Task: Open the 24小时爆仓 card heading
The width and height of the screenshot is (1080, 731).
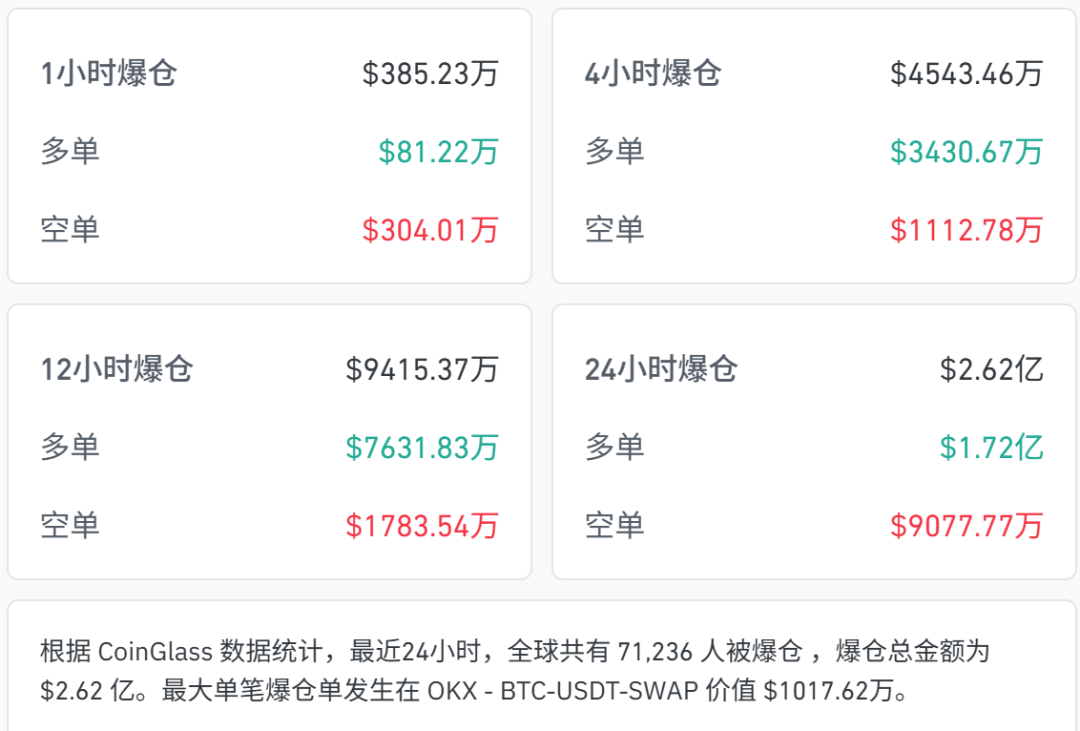Action: pyautogui.click(x=661, y=369)
